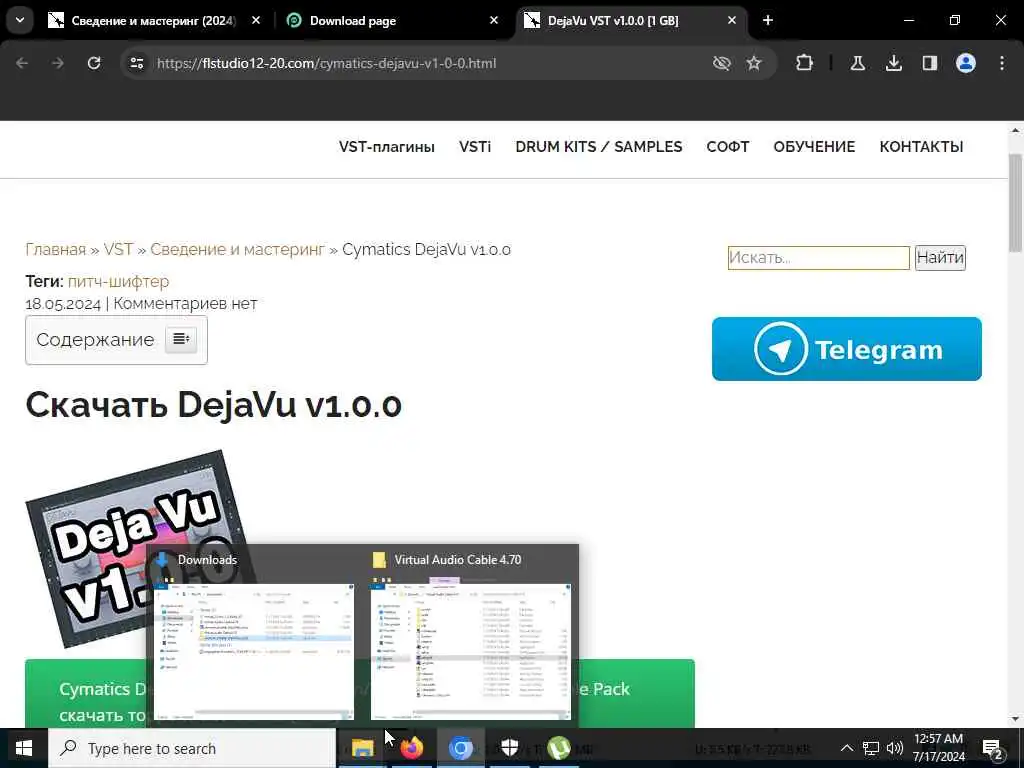Open Firefox from the taskbar
The width and height of the screenshot is (1024, 768).
[x=411, y=748]
